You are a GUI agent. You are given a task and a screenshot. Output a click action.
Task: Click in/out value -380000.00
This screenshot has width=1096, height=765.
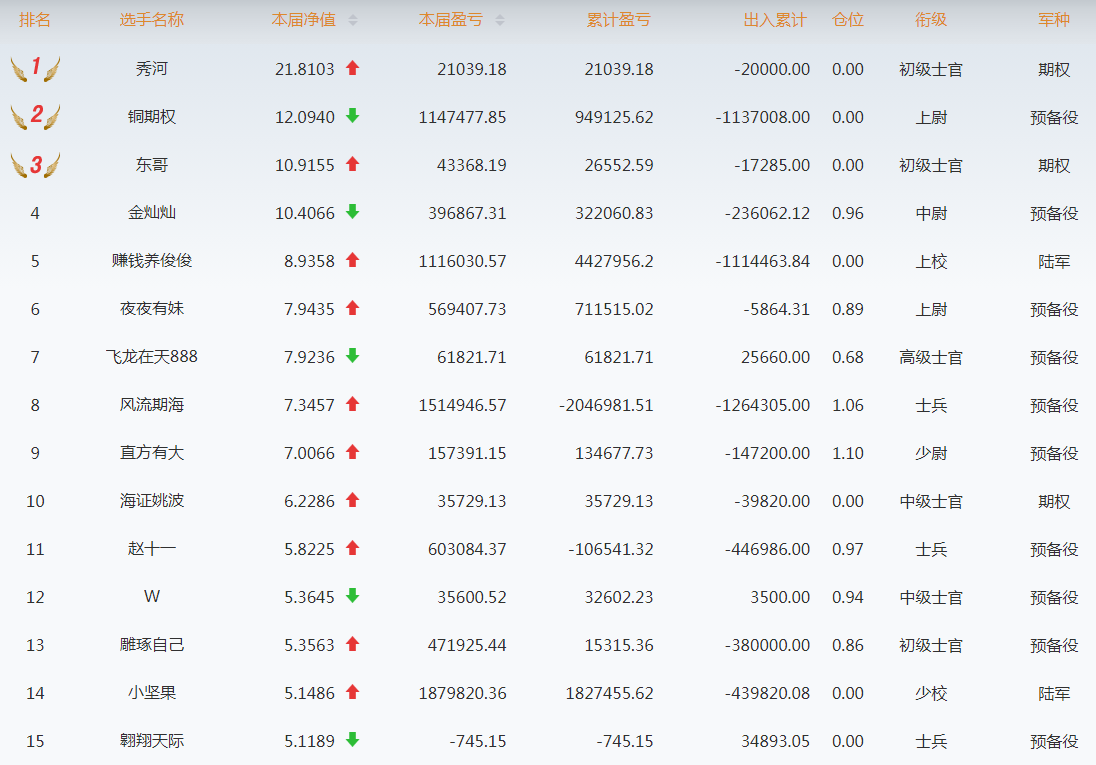click(x=767, y=645)
